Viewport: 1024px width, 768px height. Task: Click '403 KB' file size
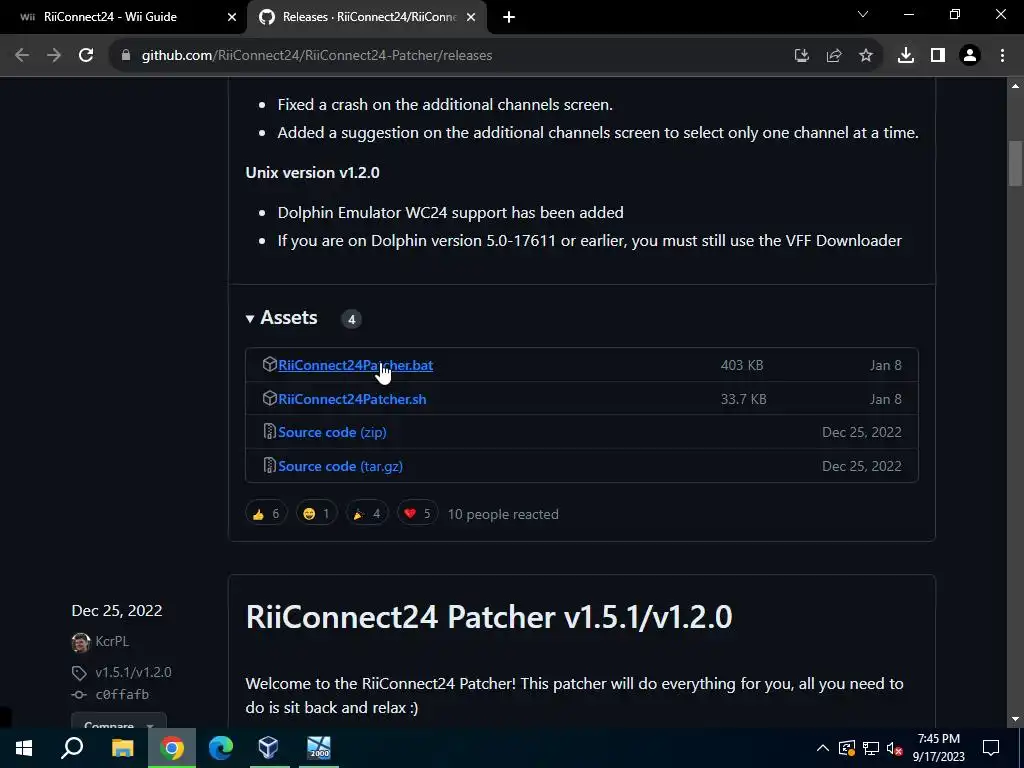click(742, 365)
